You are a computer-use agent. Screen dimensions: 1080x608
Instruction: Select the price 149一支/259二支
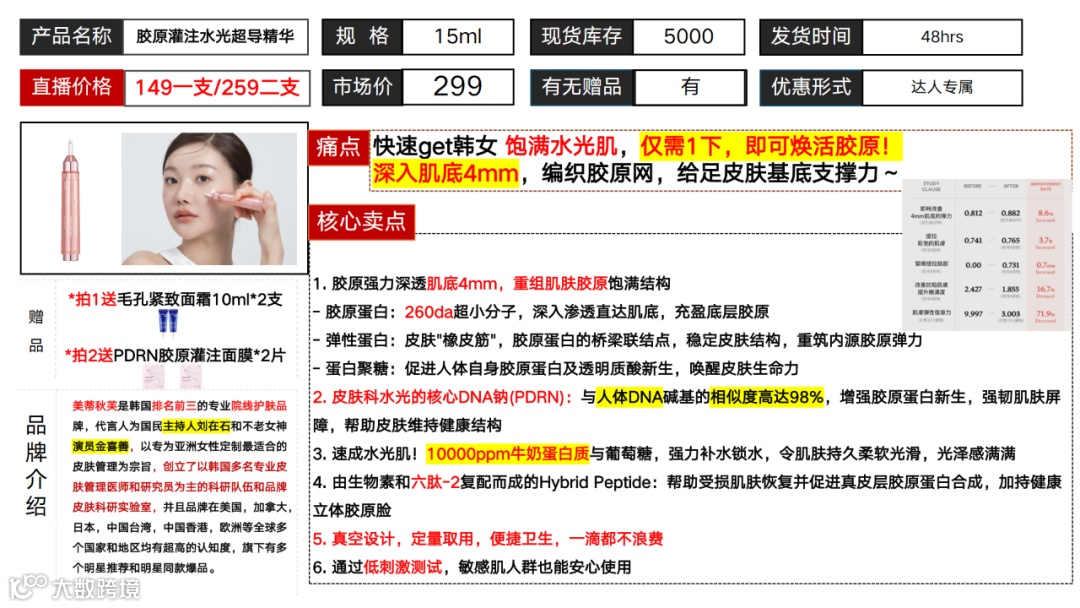(217, 87)
